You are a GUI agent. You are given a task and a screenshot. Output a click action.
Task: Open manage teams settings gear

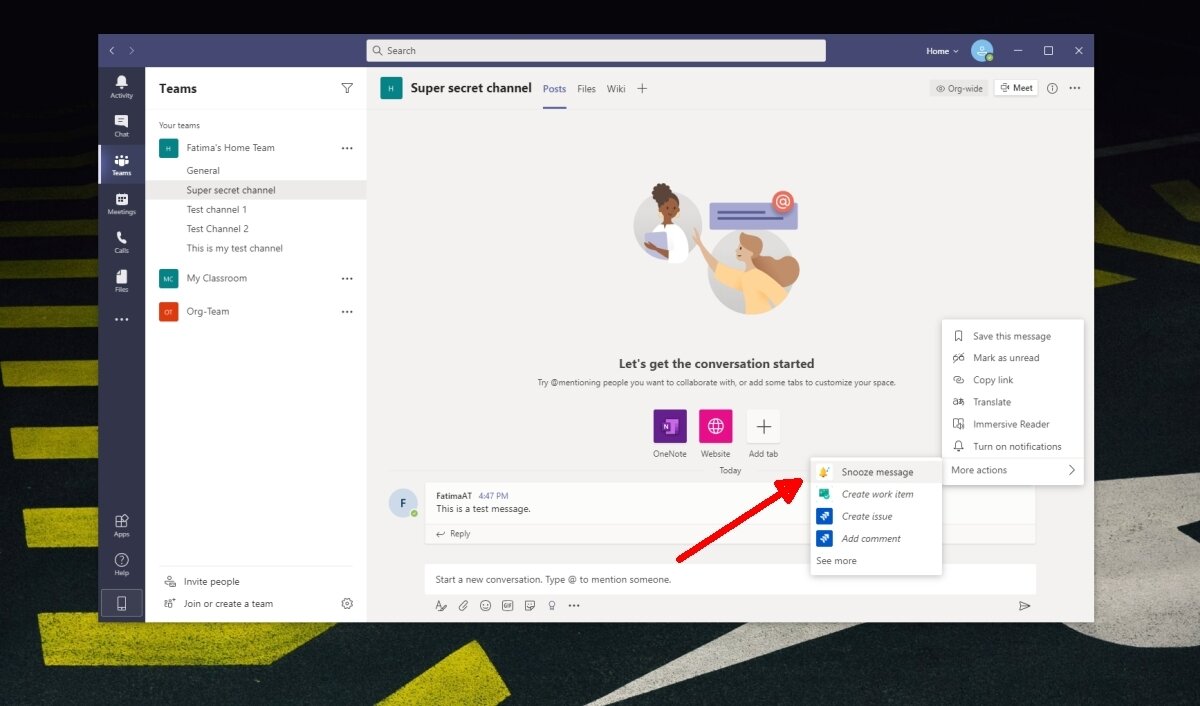tap(347, 603)
